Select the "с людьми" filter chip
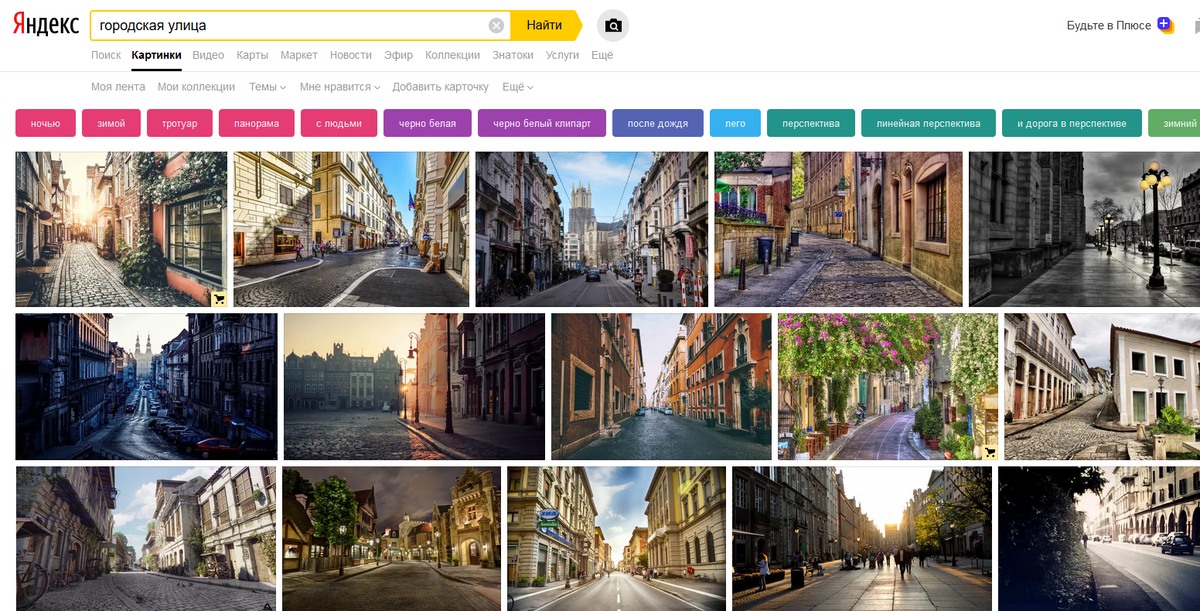1200x611 pixels. pos(339,123)
